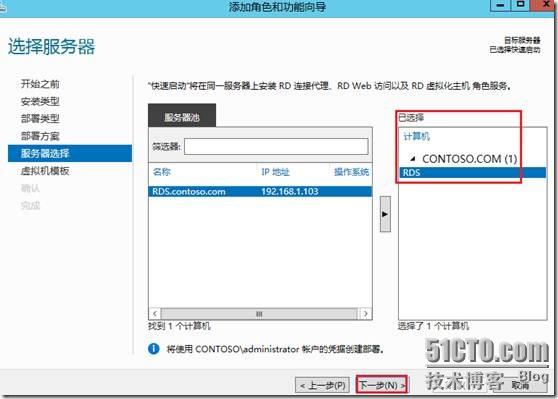
Task: Maximize the wizard window
Action: point(520,5)
